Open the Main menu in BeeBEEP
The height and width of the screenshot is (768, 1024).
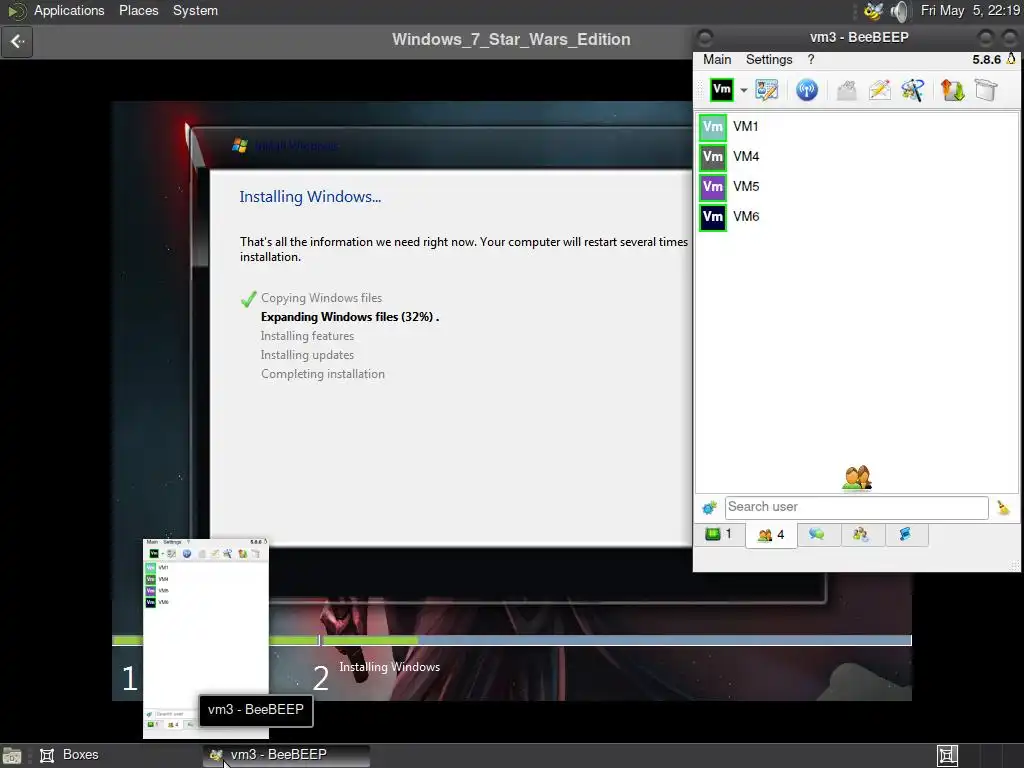click(717, 59)
